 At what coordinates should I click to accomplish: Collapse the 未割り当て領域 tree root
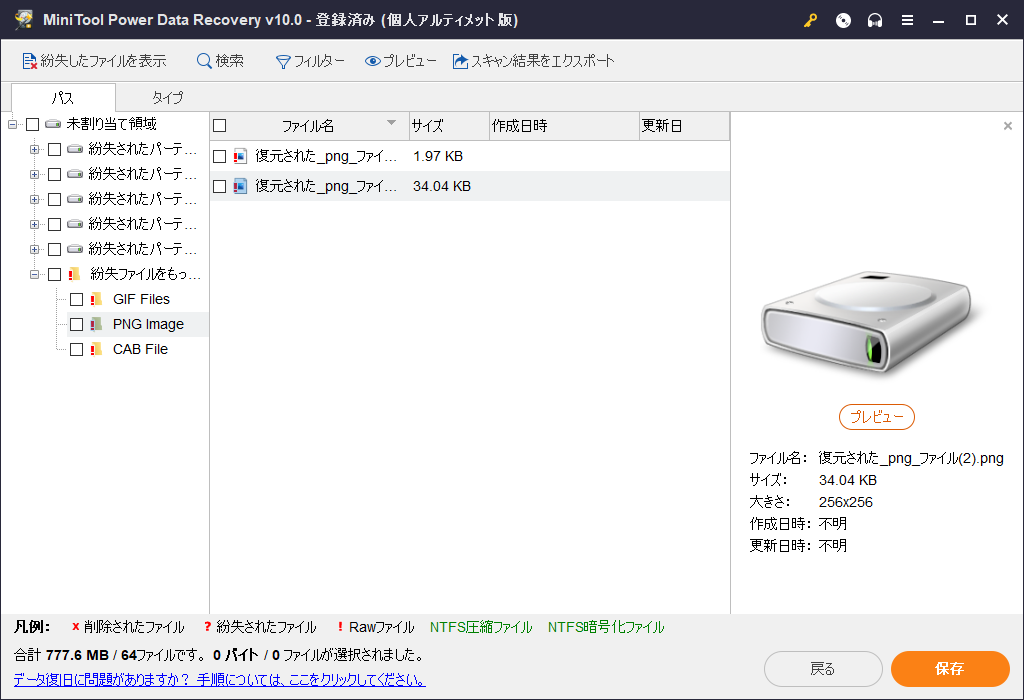13,124
